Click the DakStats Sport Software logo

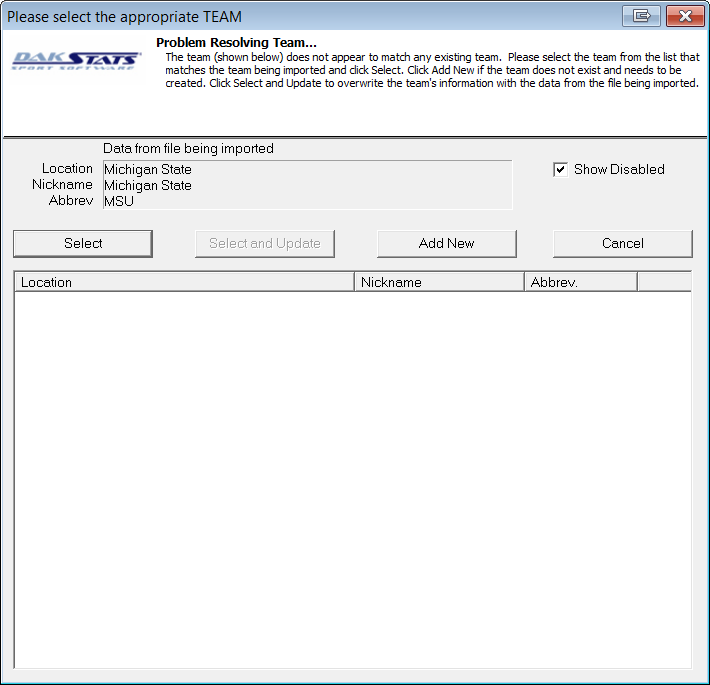click(77, 62)
